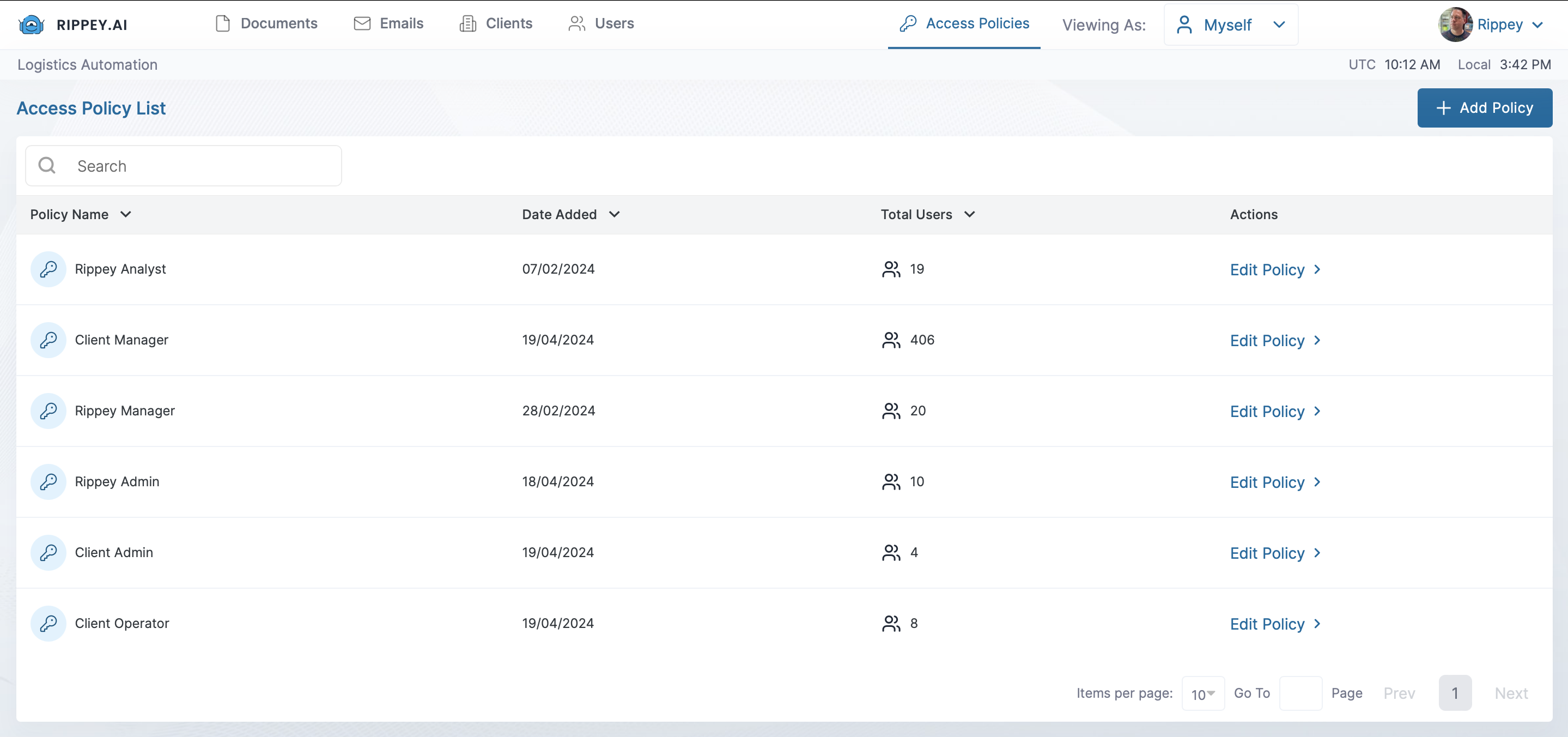Click the Rippey.AI robot logo icon

32,25
